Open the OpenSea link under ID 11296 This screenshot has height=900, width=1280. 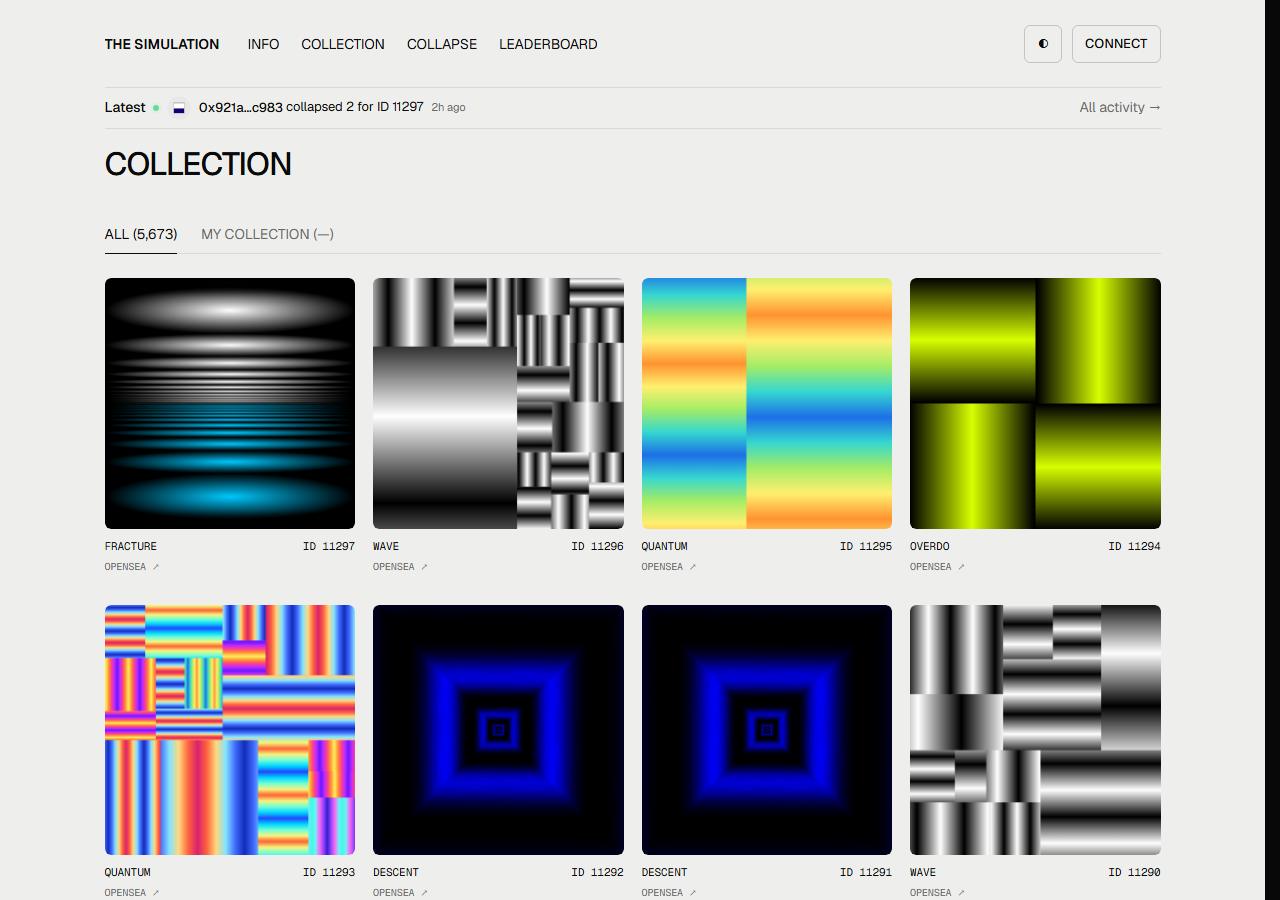[x=400, y=567]
